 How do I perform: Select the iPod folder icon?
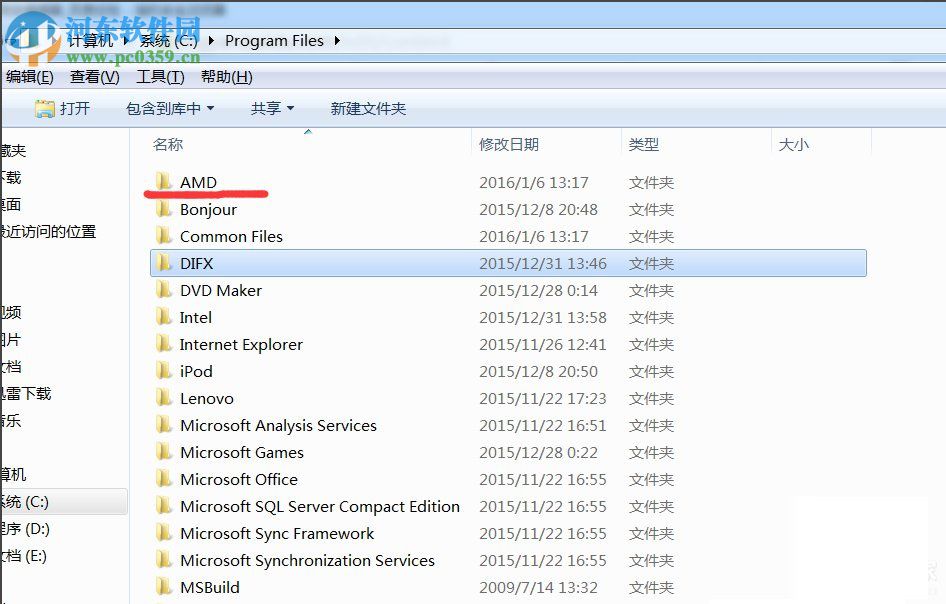(x=164, y=371)
